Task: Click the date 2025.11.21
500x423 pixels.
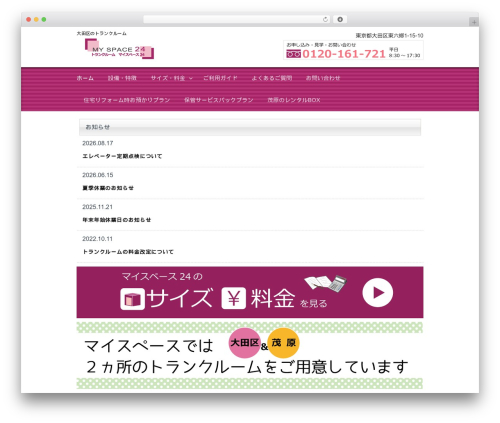Action: click(x=97, y=207)
